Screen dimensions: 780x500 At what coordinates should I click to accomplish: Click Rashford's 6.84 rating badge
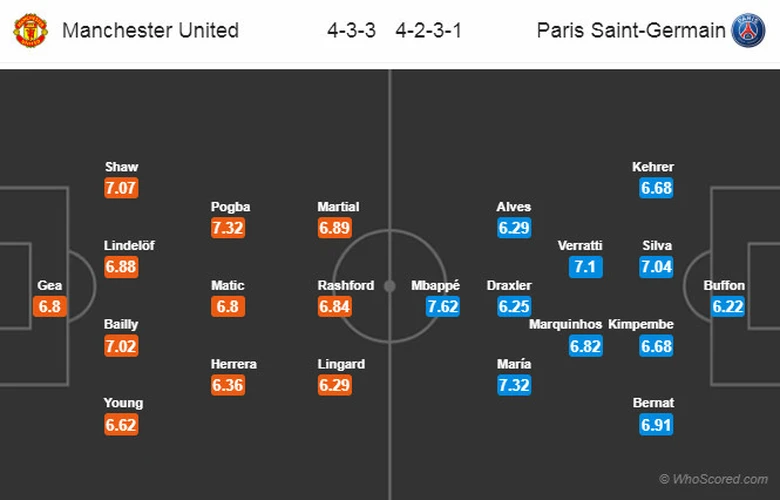pyautogui.click(x=335, y=306)
